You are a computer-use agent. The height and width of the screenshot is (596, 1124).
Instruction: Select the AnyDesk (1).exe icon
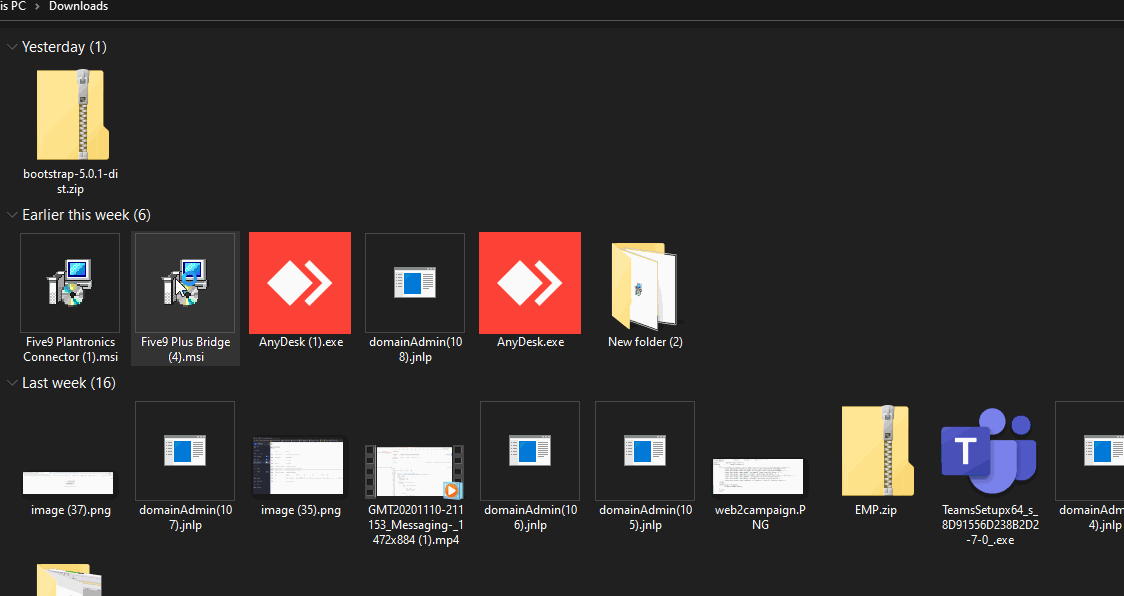[300, 283]
